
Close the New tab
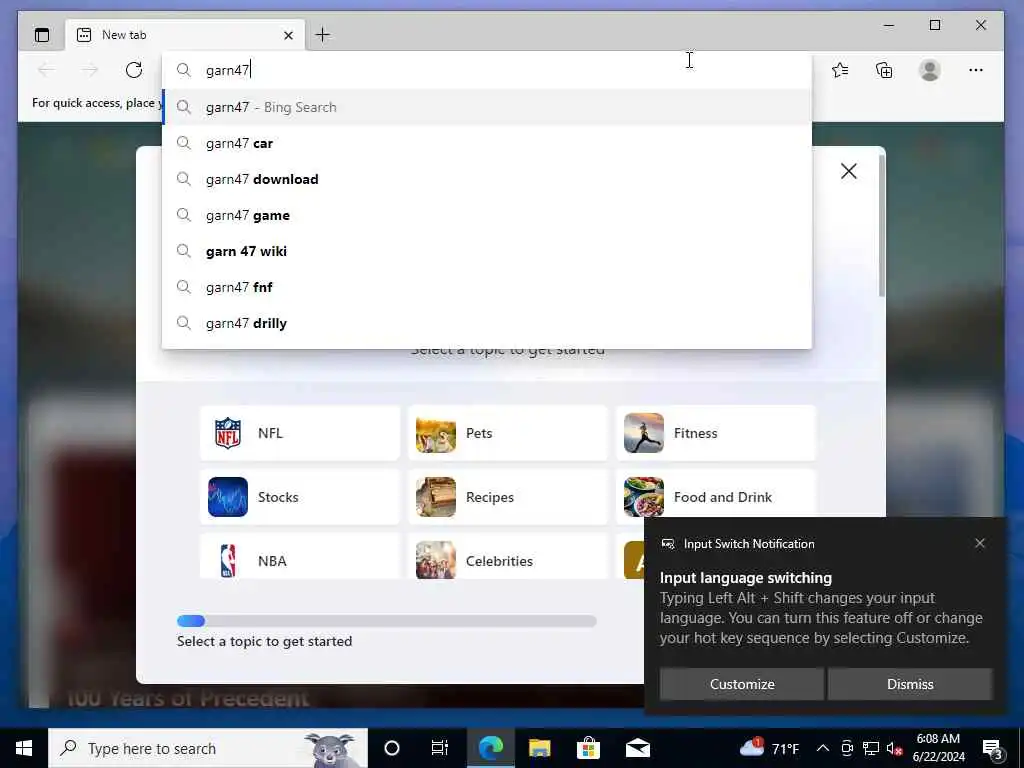pyautogui.click(x=288, y=35)
